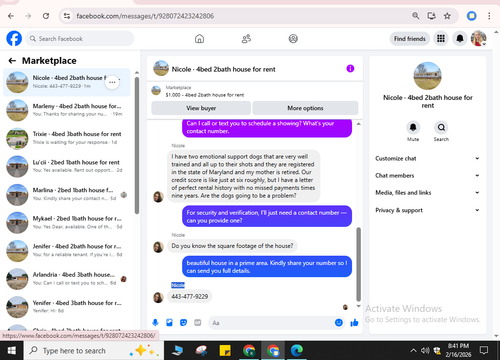
Task: Select the Lu'cii 2bed 1bath conversation
Action: [67, 166]
